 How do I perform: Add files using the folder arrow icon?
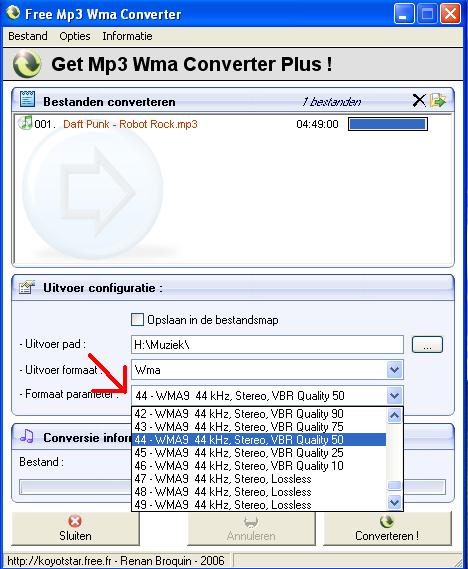[x=438, y=101]
